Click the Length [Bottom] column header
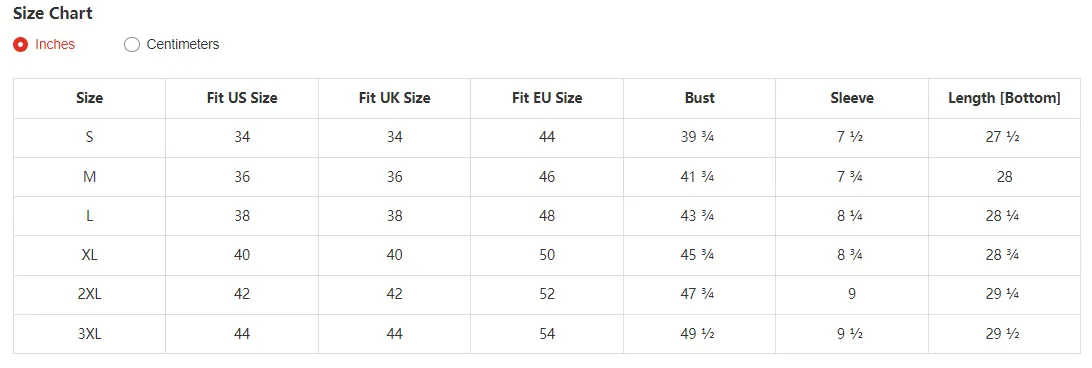The width and height of the screenshot is (1092, 368). pyautogui.click(x=1004, y=98)
